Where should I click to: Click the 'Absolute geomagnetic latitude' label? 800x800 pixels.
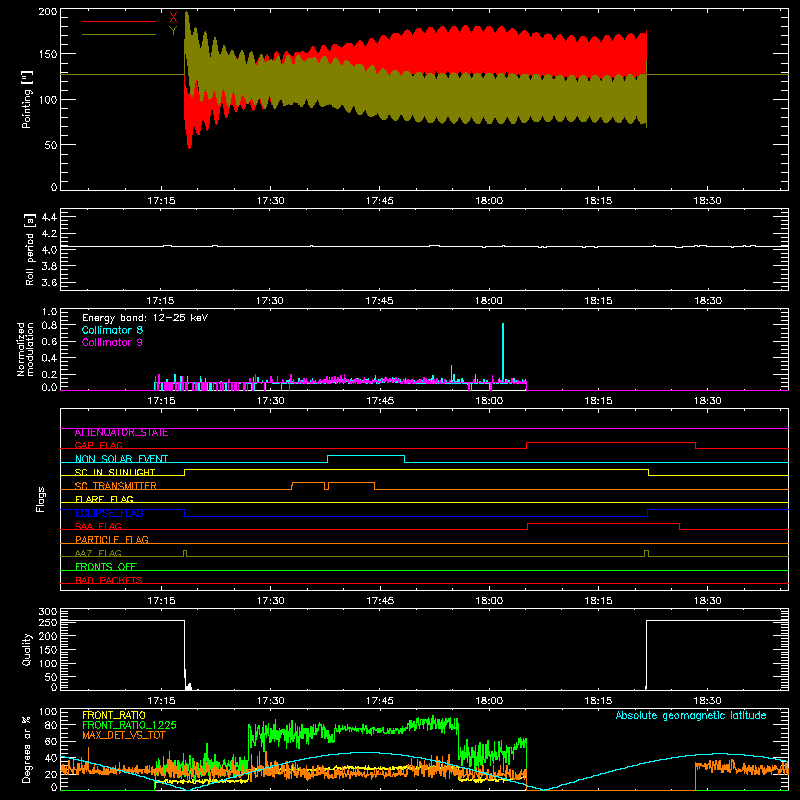(x=691, y=715)
